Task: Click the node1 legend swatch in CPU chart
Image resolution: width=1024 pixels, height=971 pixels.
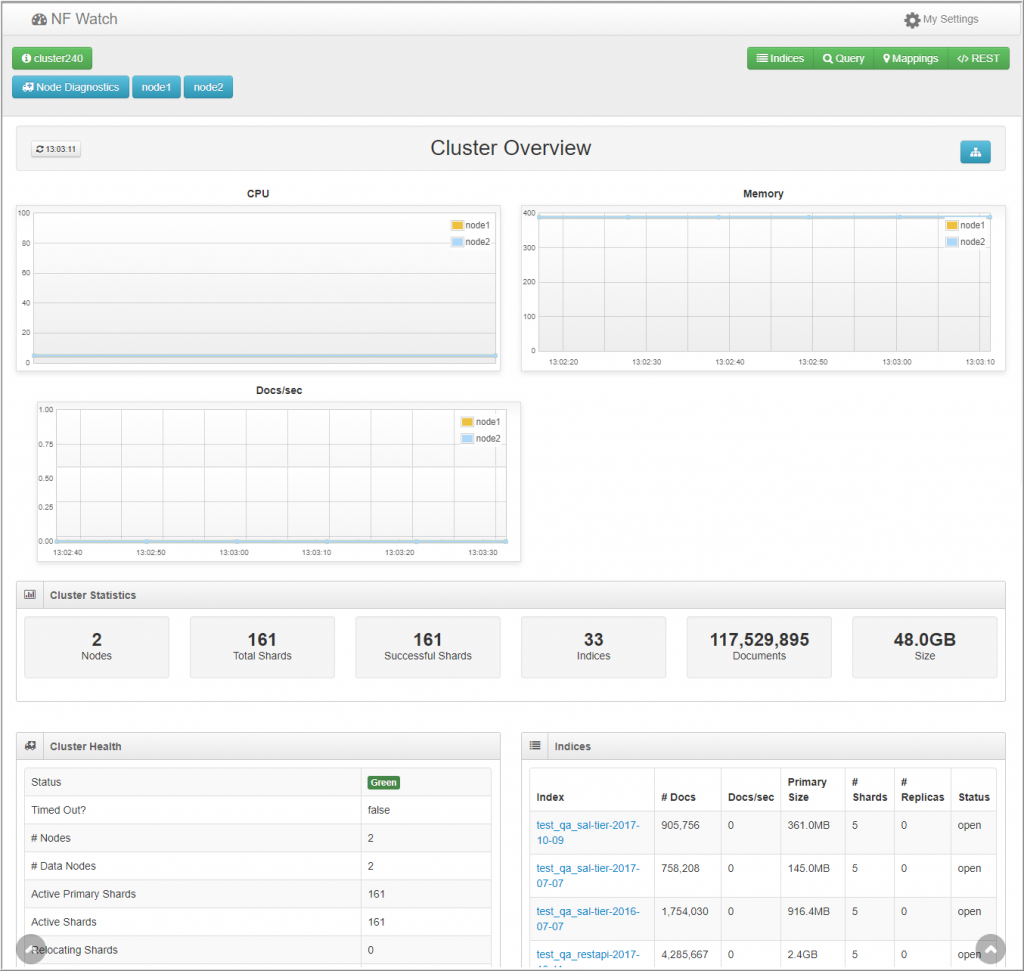Action: (x=457, y=225)
